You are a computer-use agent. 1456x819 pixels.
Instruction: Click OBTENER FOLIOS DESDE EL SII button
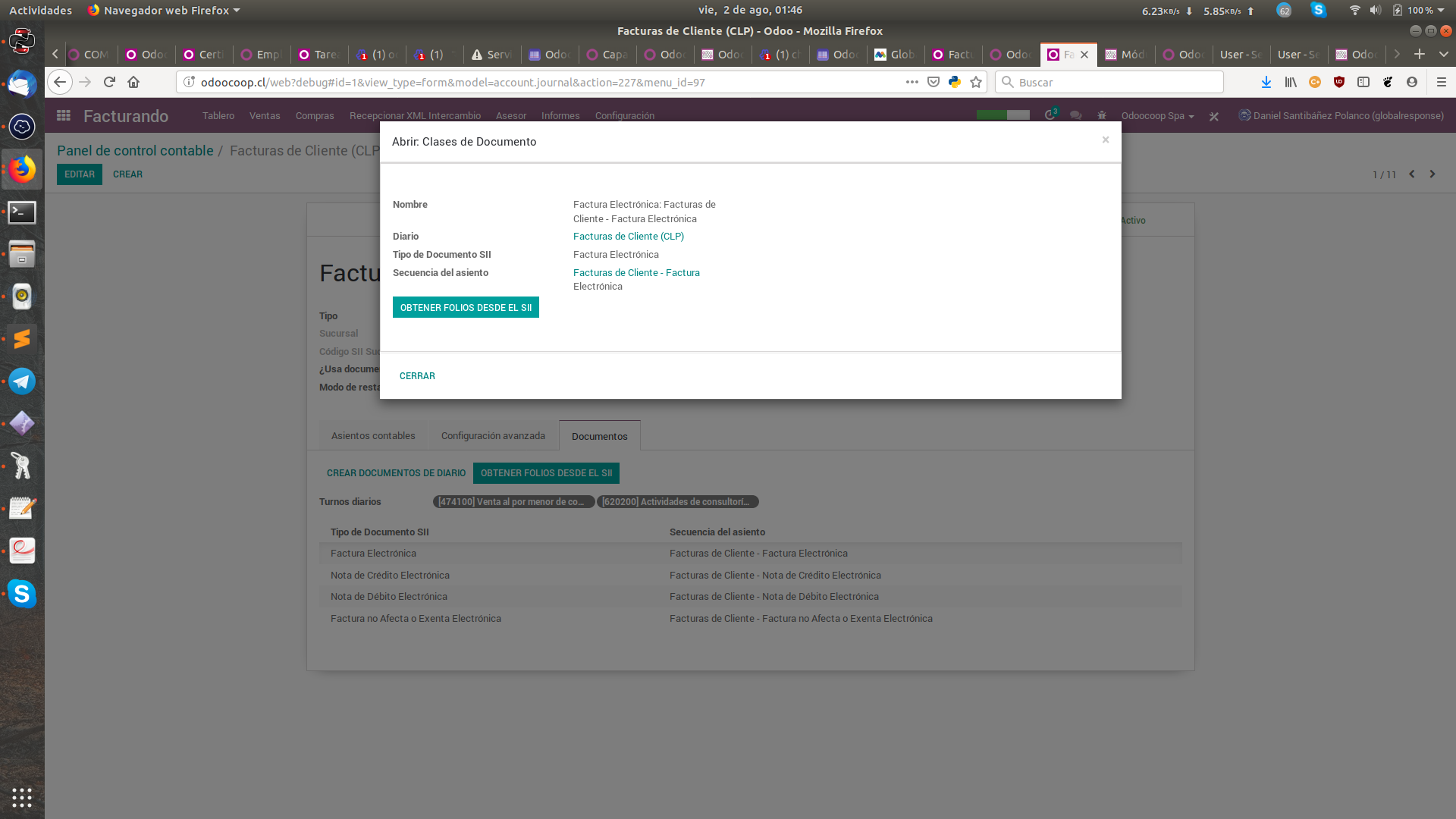tap(466, 307)
